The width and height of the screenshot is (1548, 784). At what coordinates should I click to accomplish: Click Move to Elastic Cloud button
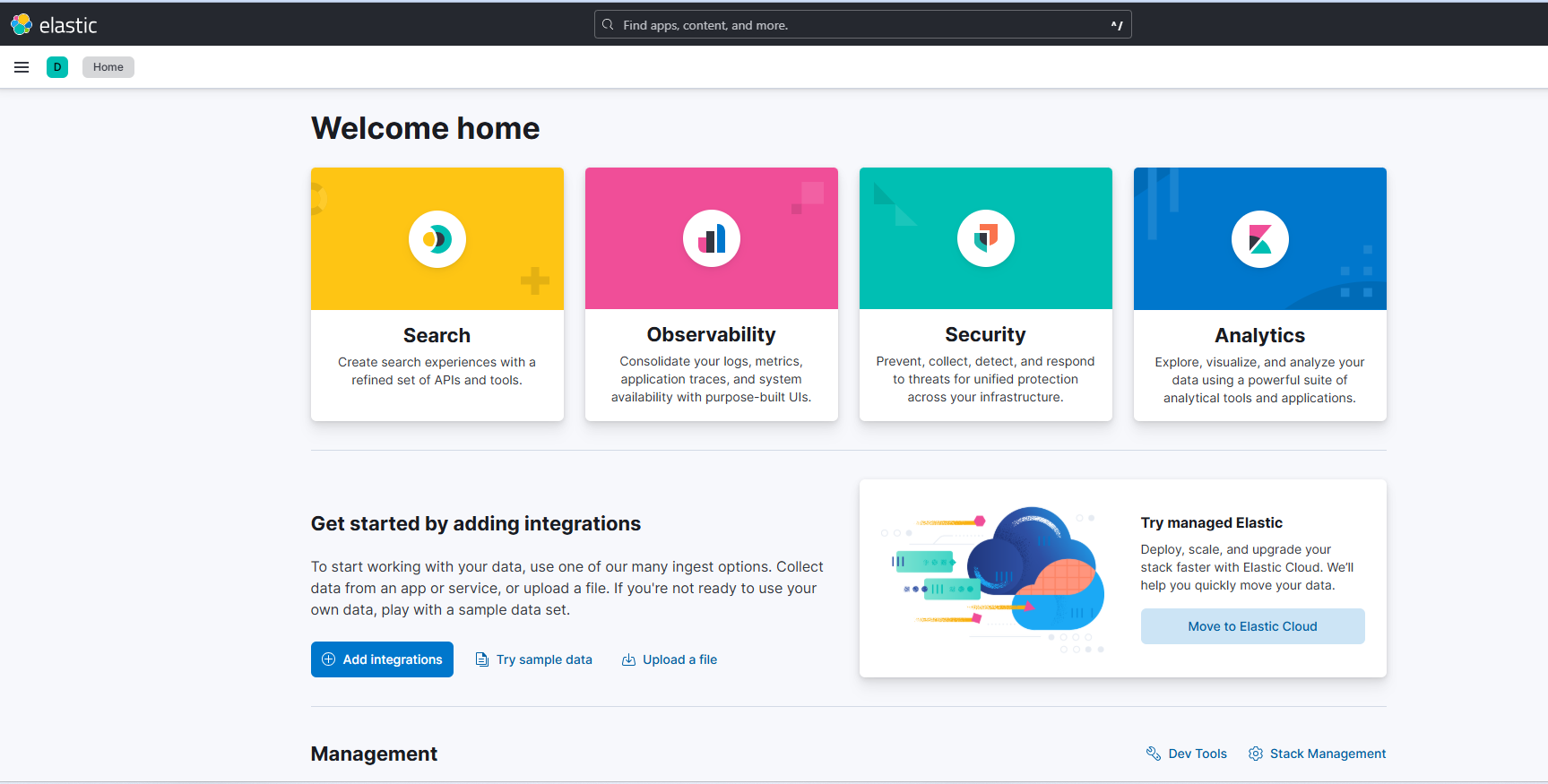[x=1252, y=626]
